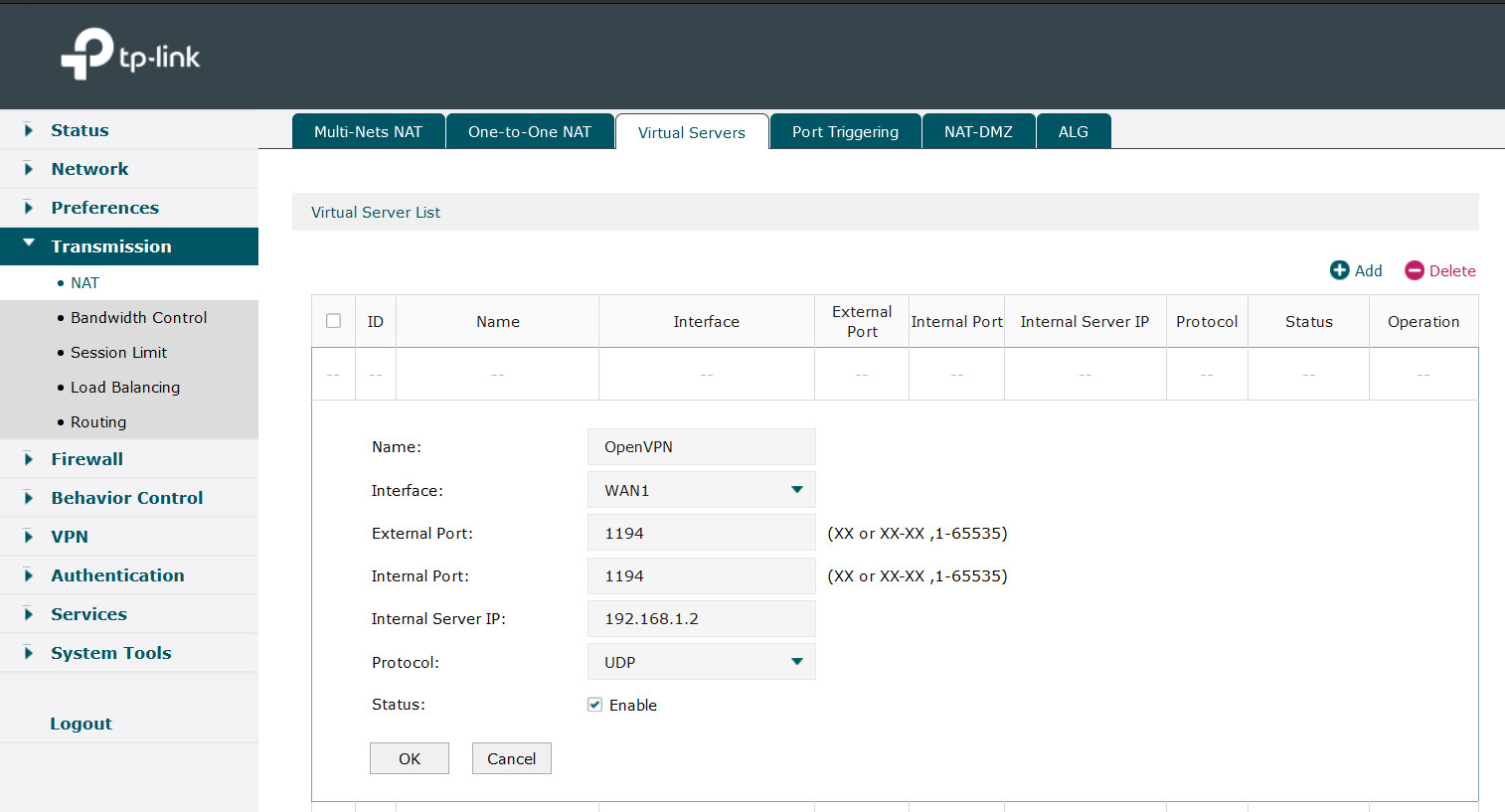This screenshot has width=1505, height=812.
Task: Expand the Firewall section in the sidebar
Action: point(86,458)
